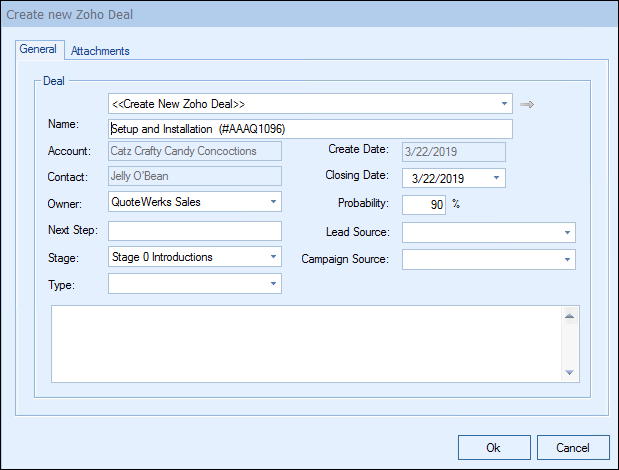Click into the deal Name field
The height and width of the screenshot is (470, 619).
click(310, 129)
